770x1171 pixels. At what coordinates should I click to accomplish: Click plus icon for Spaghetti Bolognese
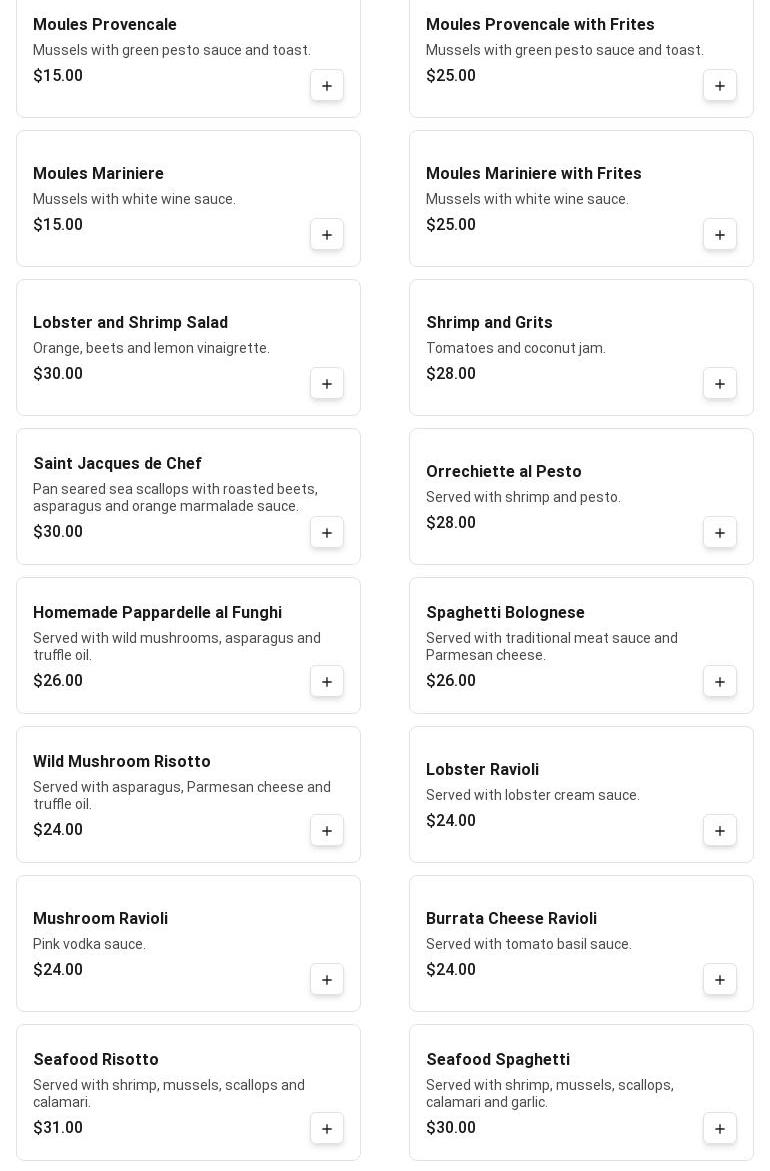coord(720,682)
